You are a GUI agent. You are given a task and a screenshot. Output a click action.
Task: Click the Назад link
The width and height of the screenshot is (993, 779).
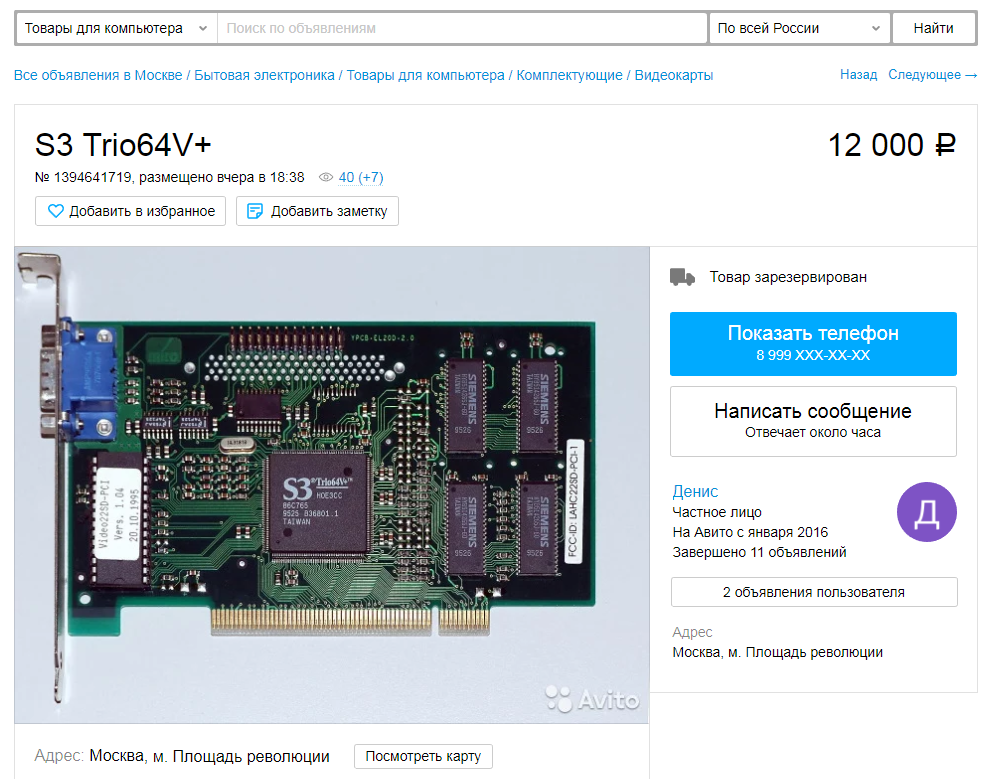(858, 75)
